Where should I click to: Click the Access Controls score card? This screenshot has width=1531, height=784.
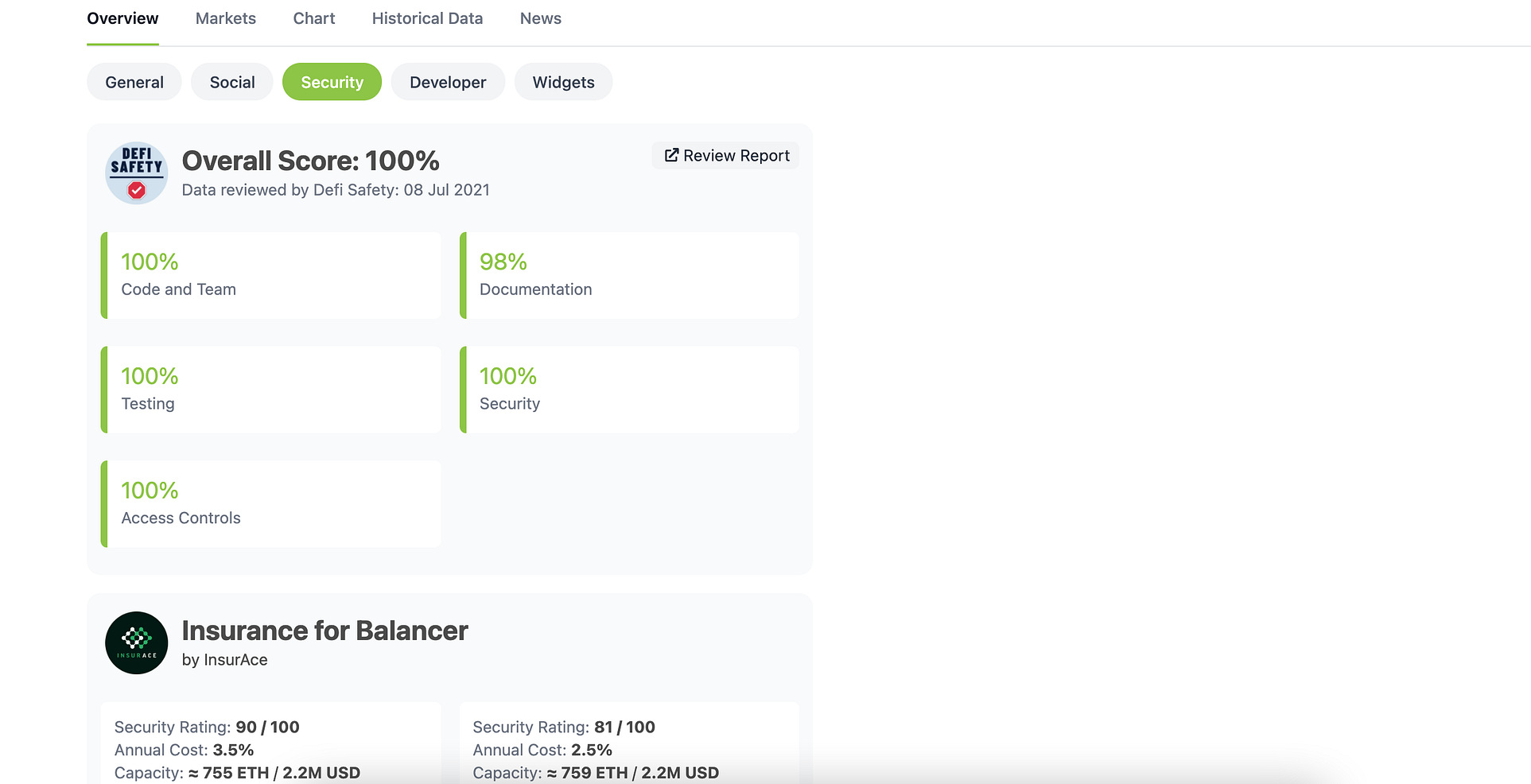[271, 504]
